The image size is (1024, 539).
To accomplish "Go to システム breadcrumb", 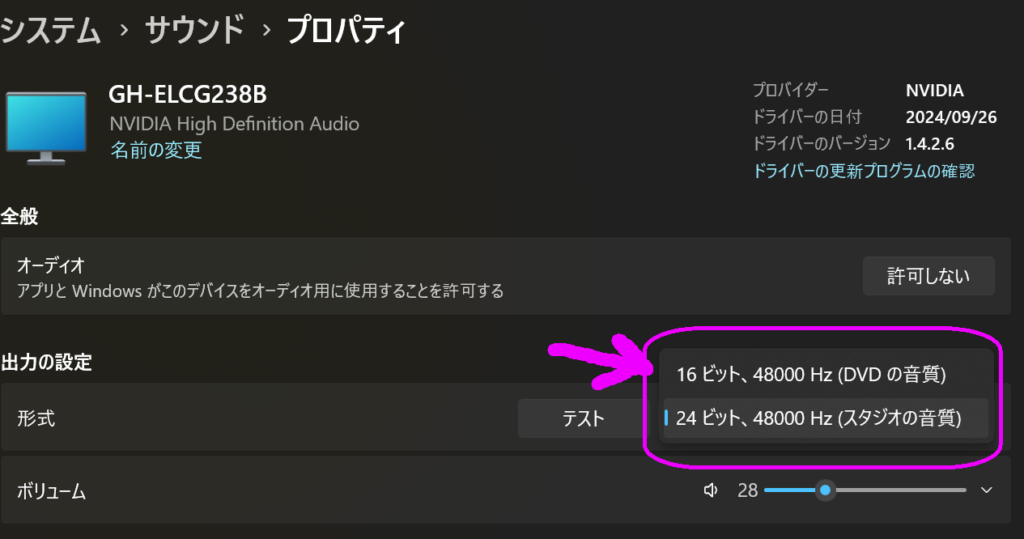I will (51, 30).
